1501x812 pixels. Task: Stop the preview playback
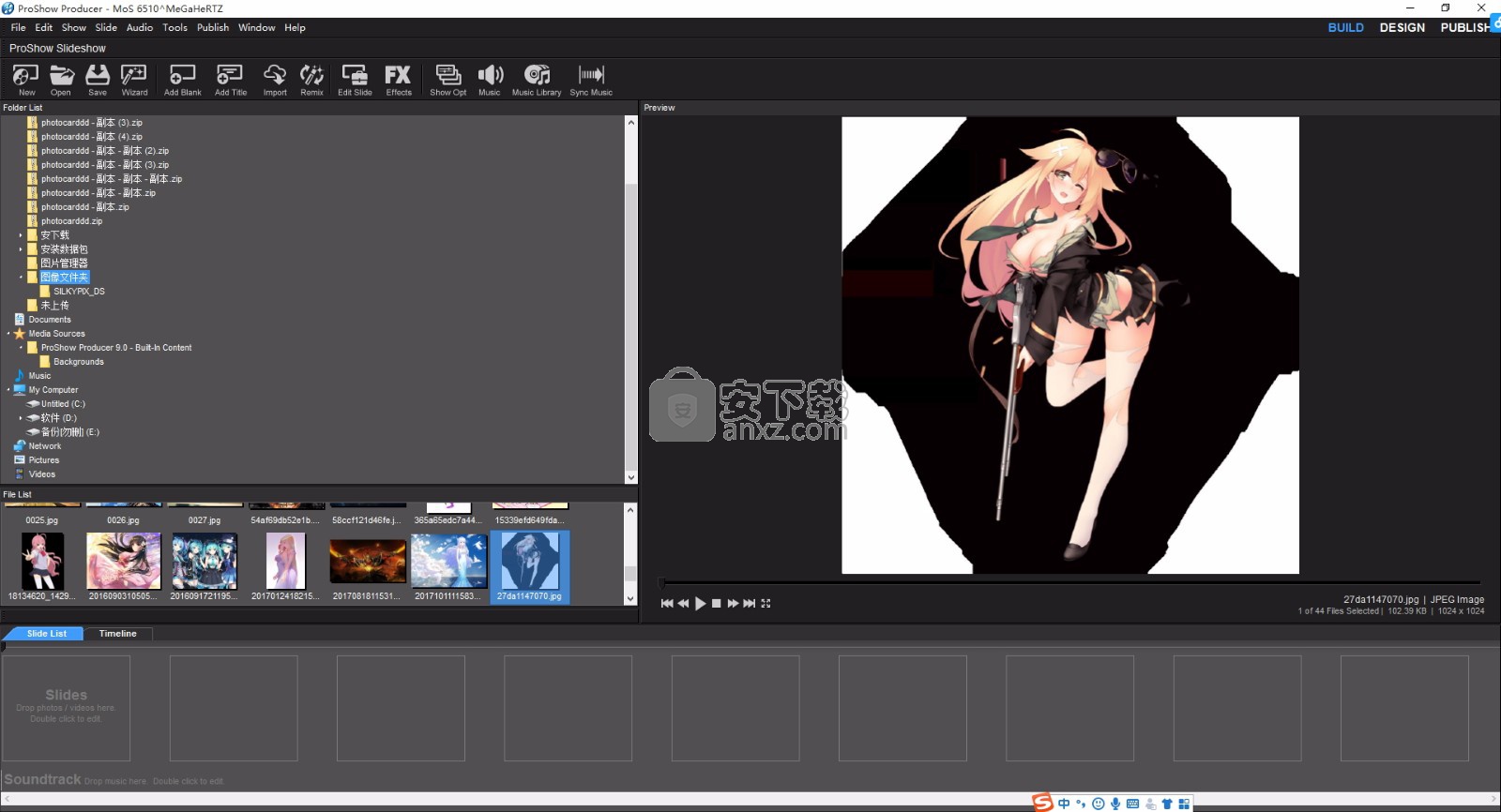[x=716, y=604]
